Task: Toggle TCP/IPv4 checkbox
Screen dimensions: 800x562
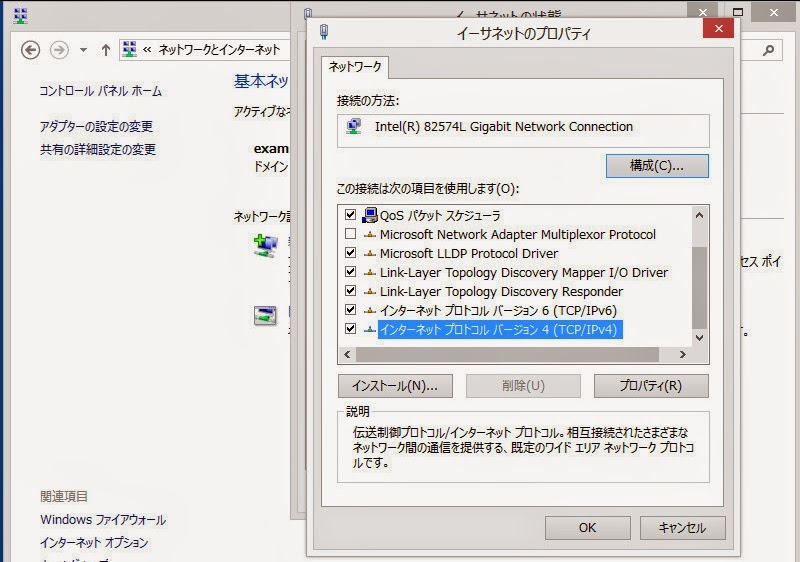Action: (x=350, y=328)
